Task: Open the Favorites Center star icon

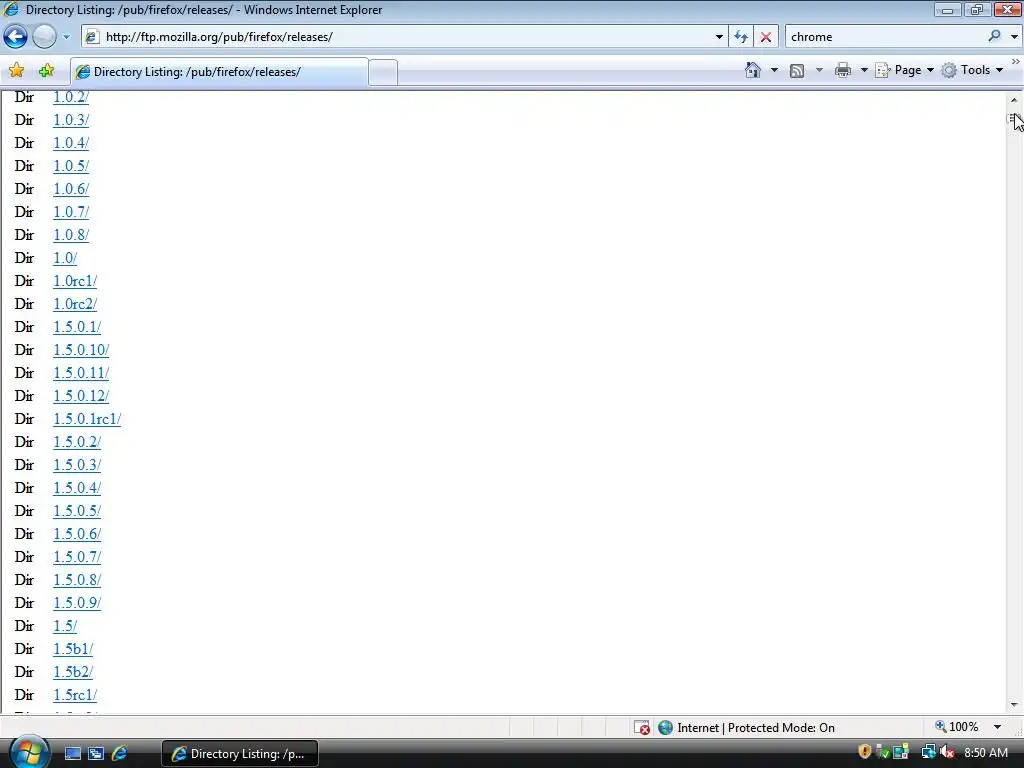Action: click(x=16, y=71)
